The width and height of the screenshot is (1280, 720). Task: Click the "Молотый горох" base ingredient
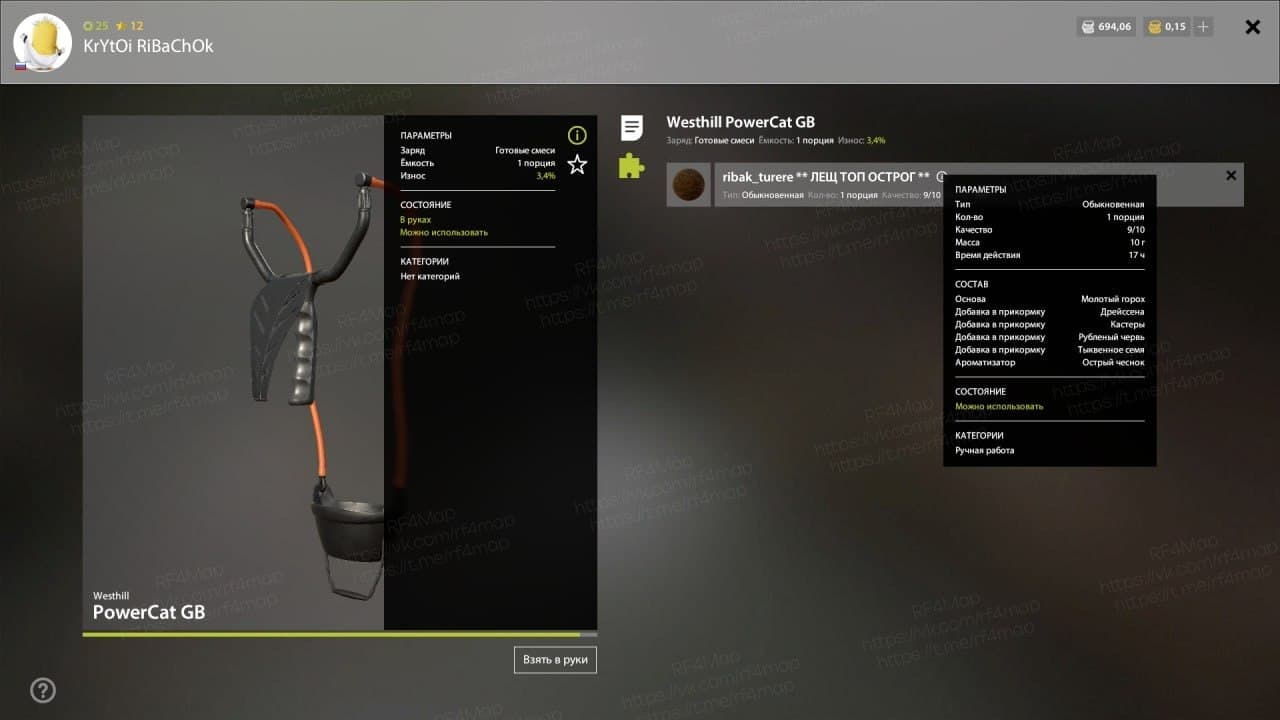1113,299
